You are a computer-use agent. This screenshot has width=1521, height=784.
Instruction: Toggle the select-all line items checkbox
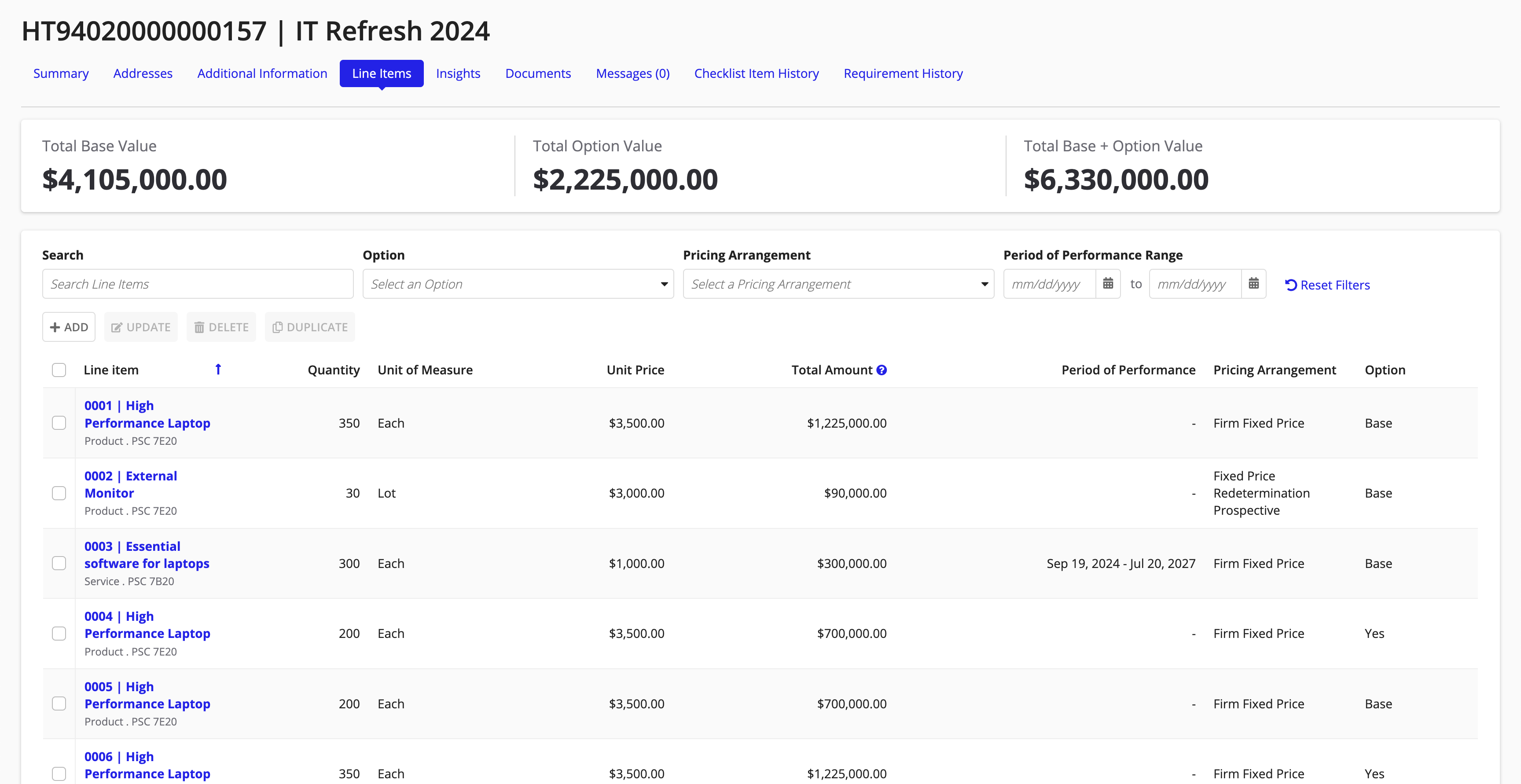pos(59,370)
